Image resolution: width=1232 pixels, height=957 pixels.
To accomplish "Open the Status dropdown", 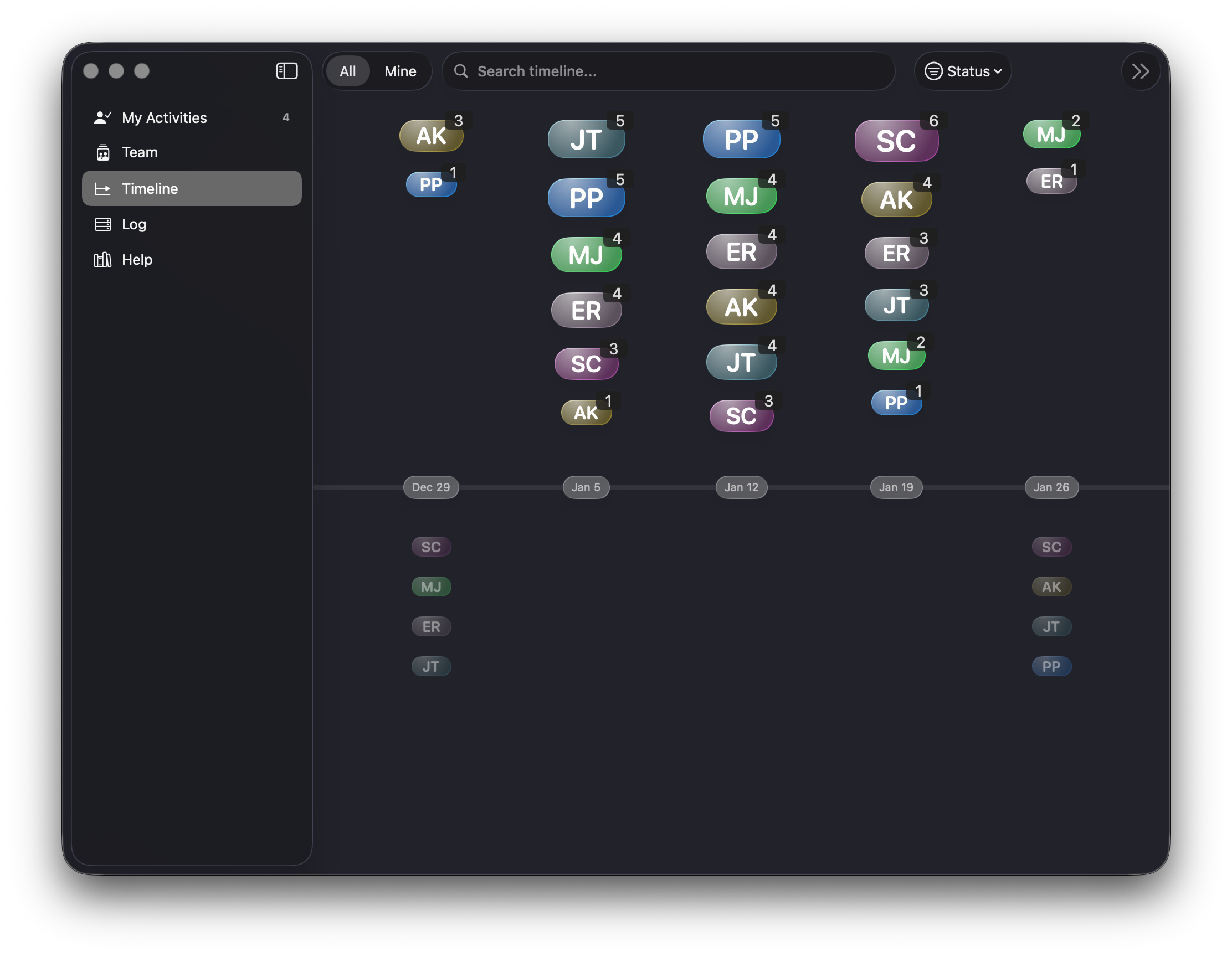I will point(962,71).
